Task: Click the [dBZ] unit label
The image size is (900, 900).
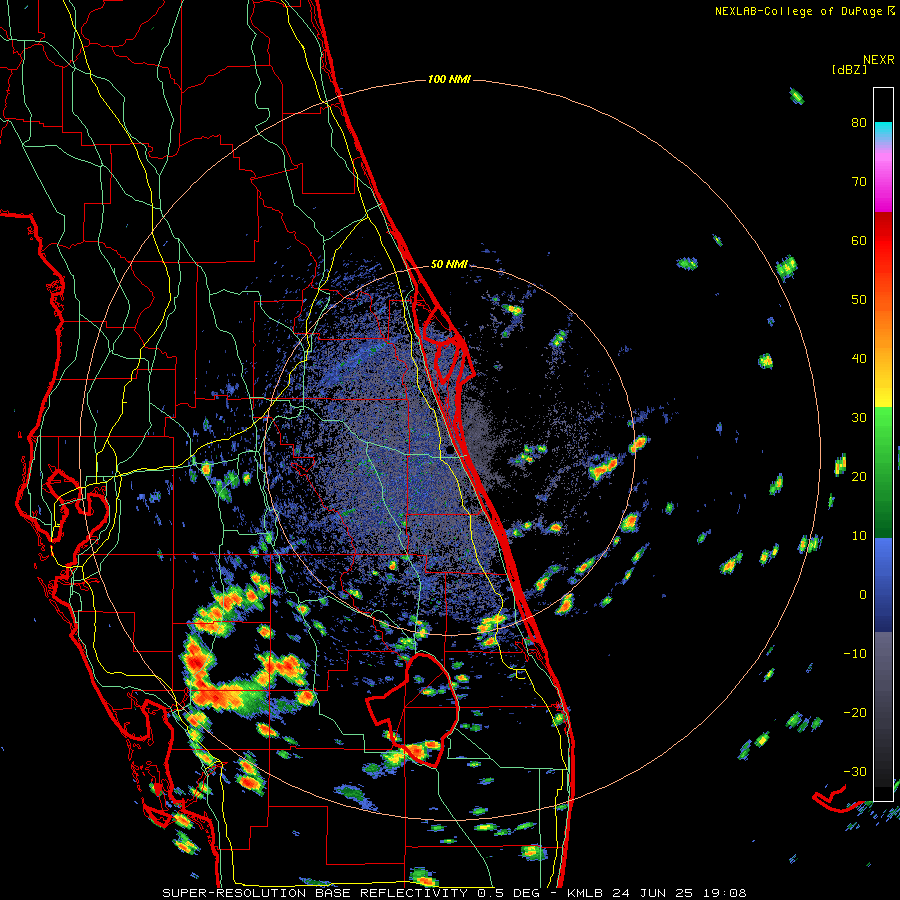Action: click(x=849, y=69)
